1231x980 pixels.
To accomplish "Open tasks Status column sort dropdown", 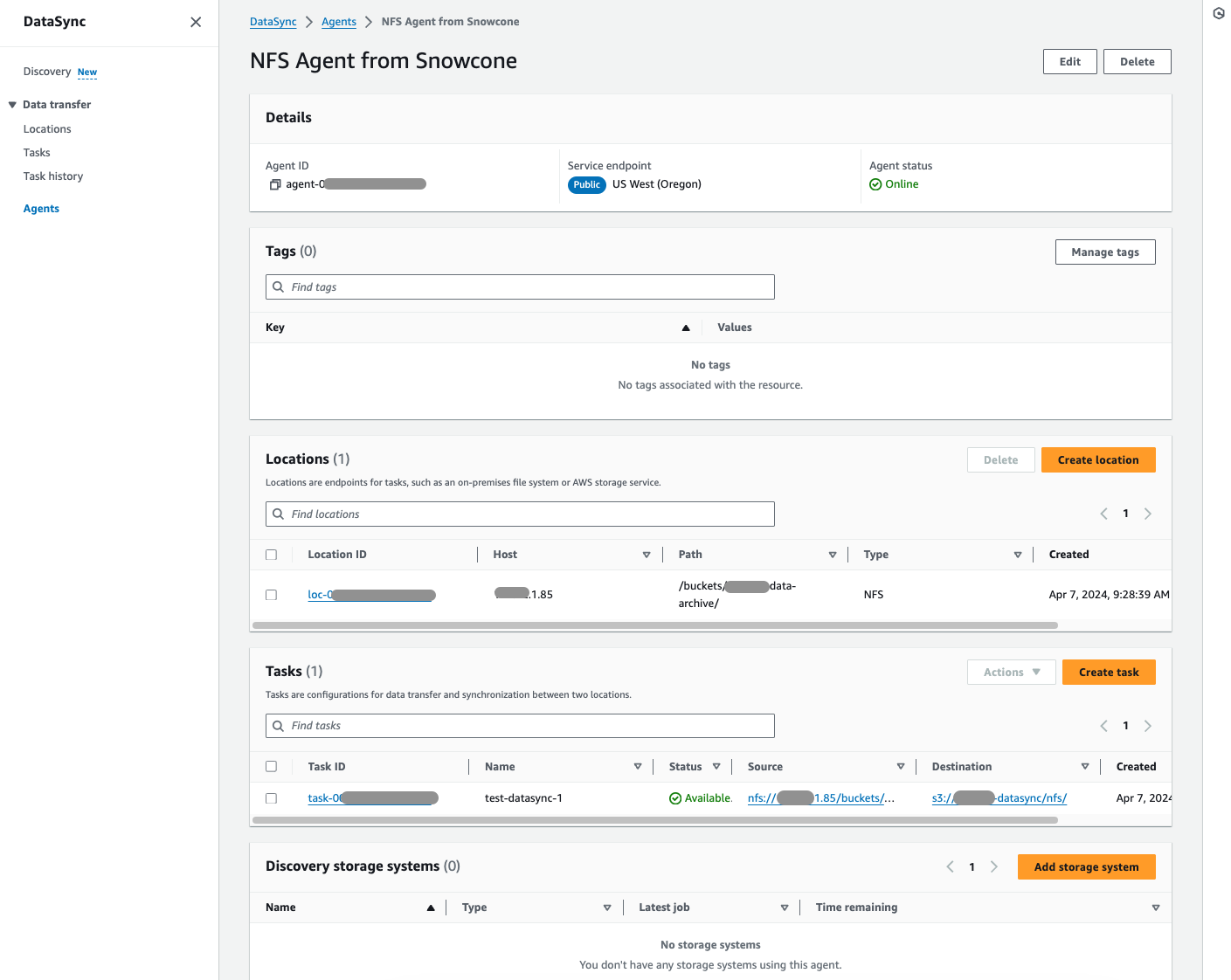I will point(716,767).
